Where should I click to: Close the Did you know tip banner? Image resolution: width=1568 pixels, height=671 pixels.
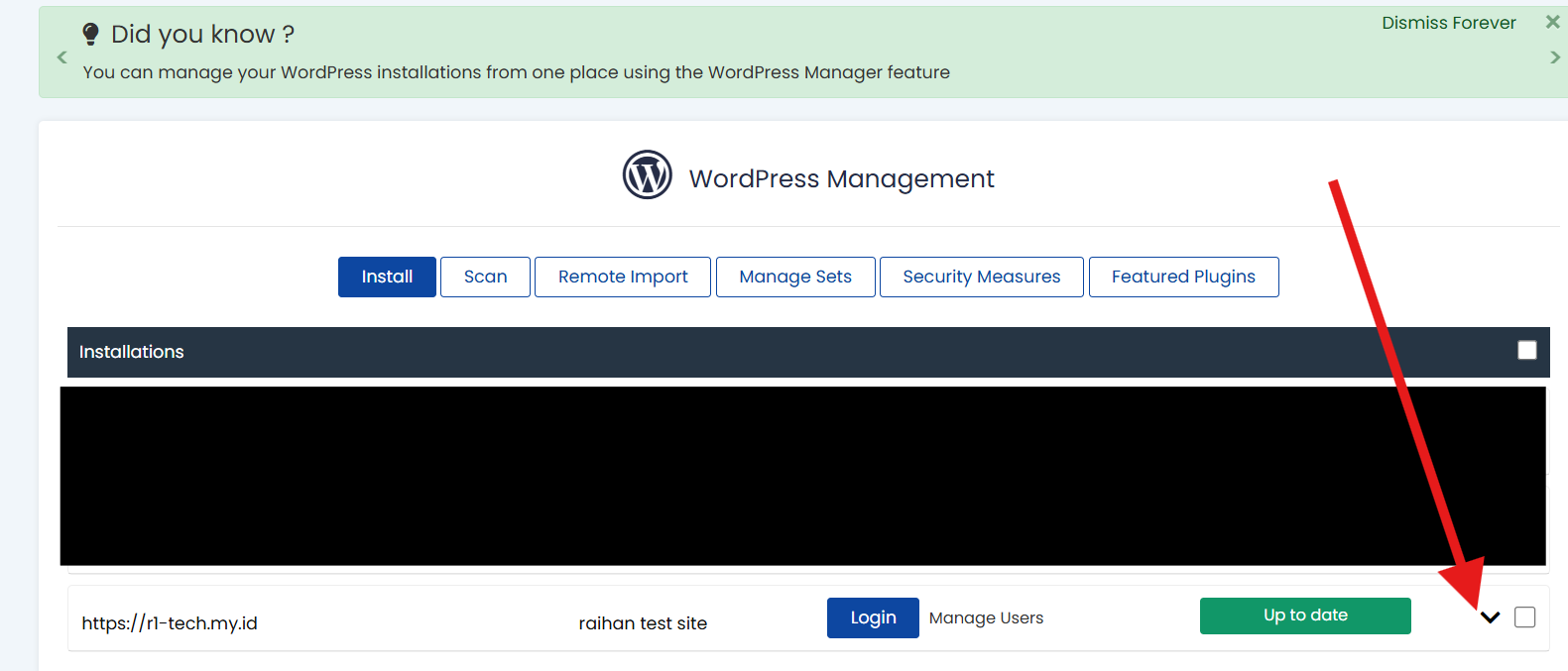(1552, 22)
